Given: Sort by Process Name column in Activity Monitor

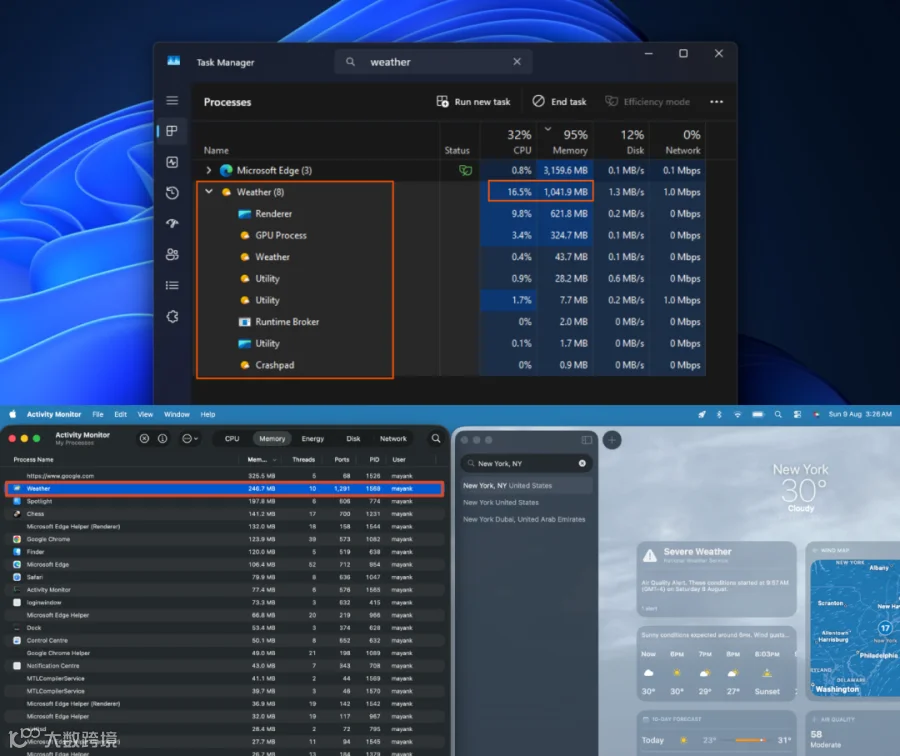Looking at the screenshot, I should pos(33,459).
